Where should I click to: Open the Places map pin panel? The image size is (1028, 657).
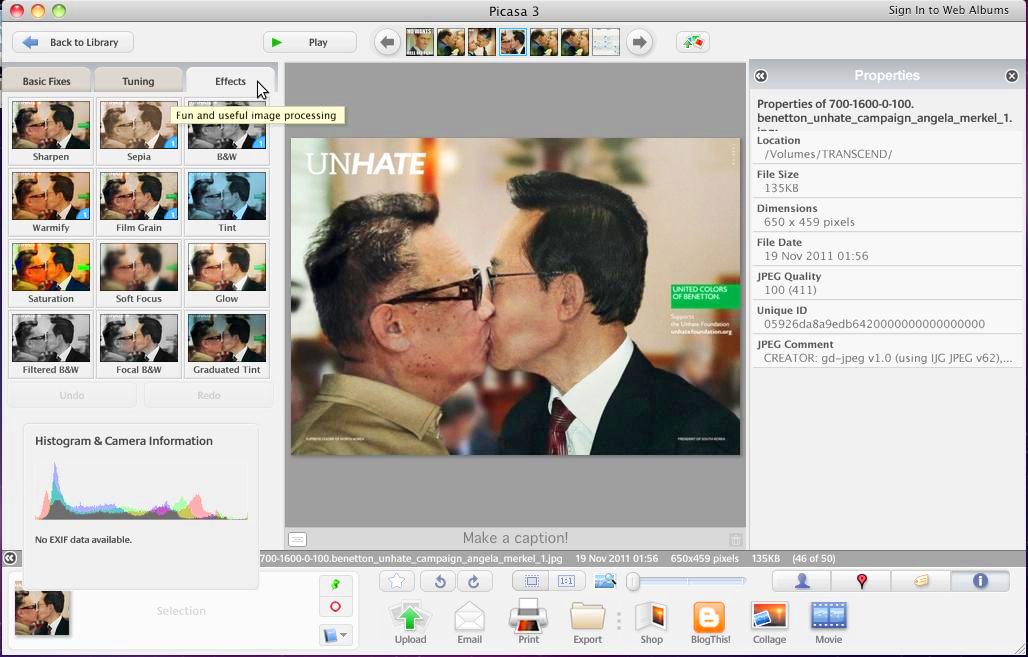pyautogui.click(x=861, y=581)
